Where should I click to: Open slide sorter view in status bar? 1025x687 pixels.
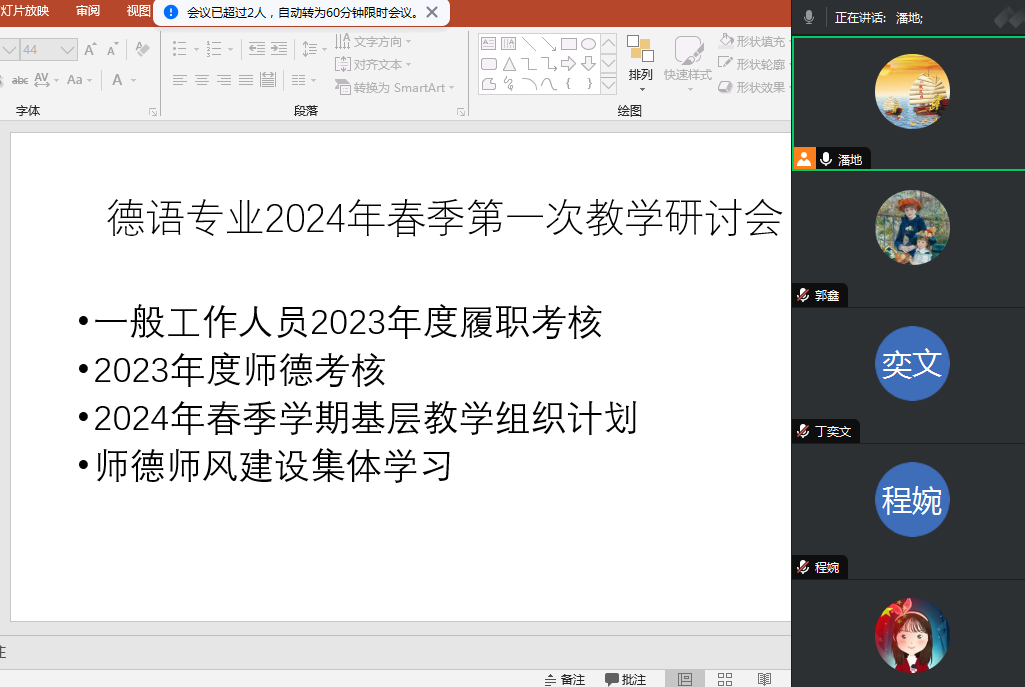coord(725,679)
